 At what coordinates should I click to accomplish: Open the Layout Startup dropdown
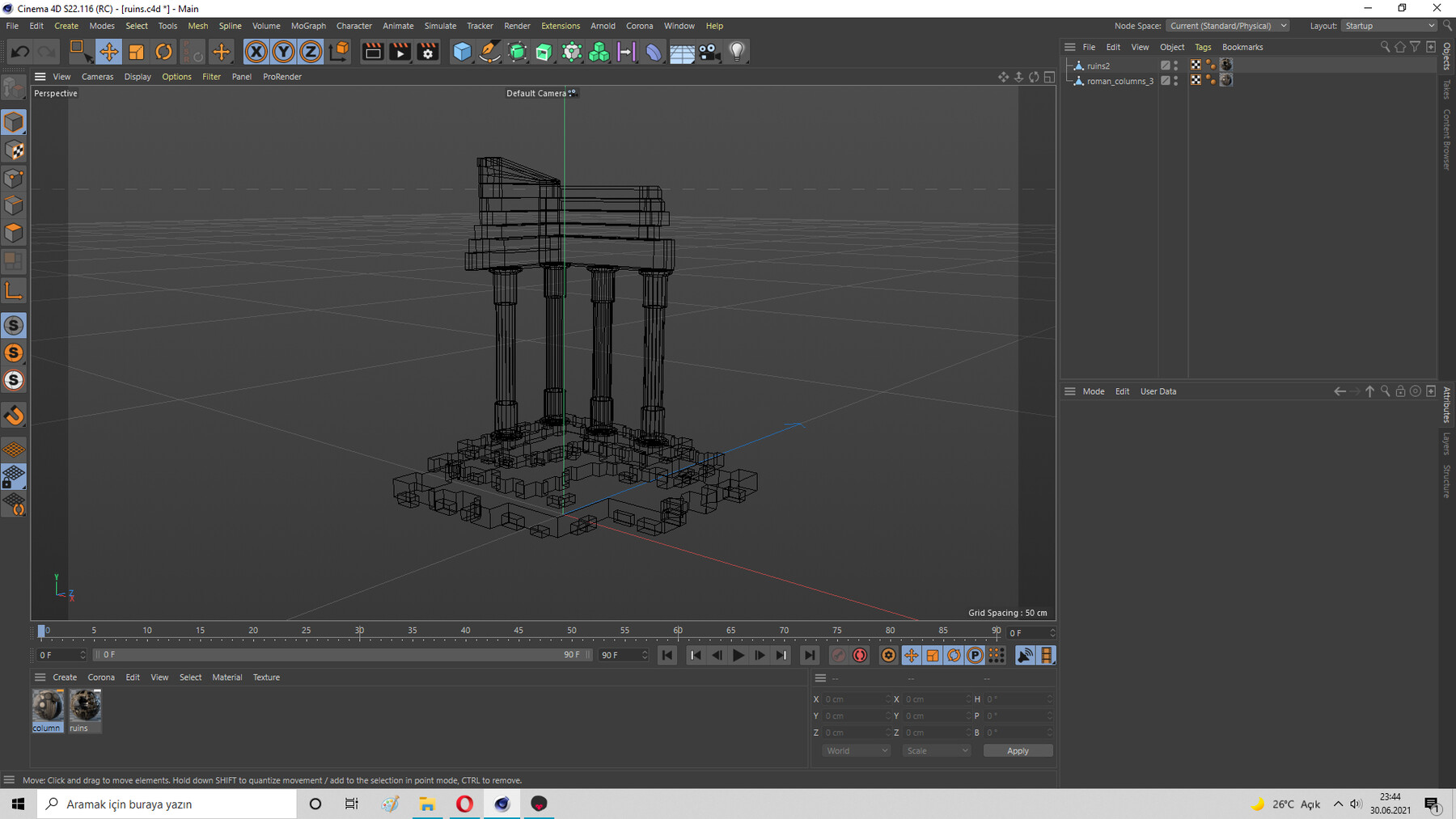point(1389,26)
